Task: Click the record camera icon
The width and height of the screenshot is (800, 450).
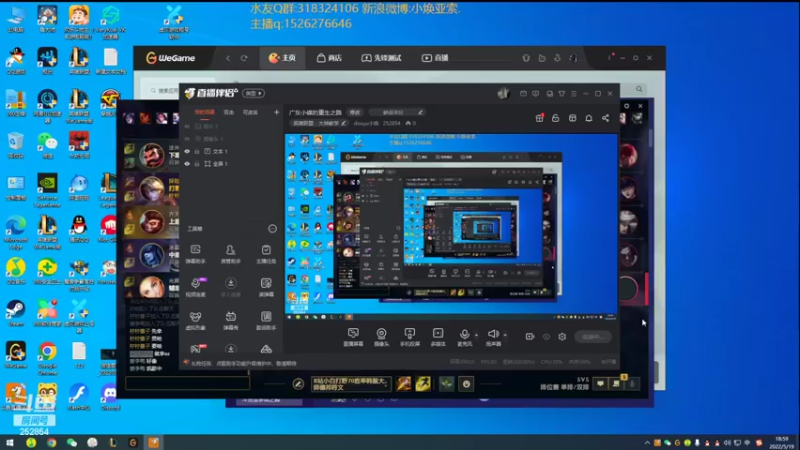Action: click(x=530, y=337)
